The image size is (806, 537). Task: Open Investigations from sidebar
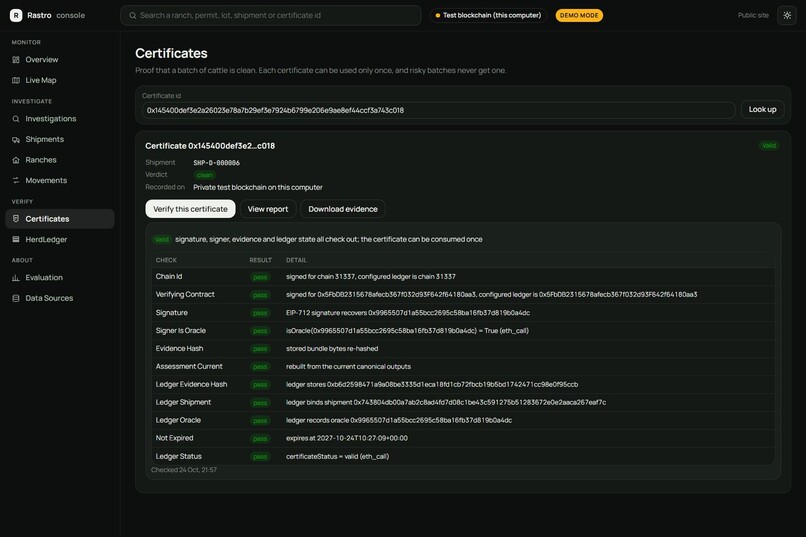(60, 119)
